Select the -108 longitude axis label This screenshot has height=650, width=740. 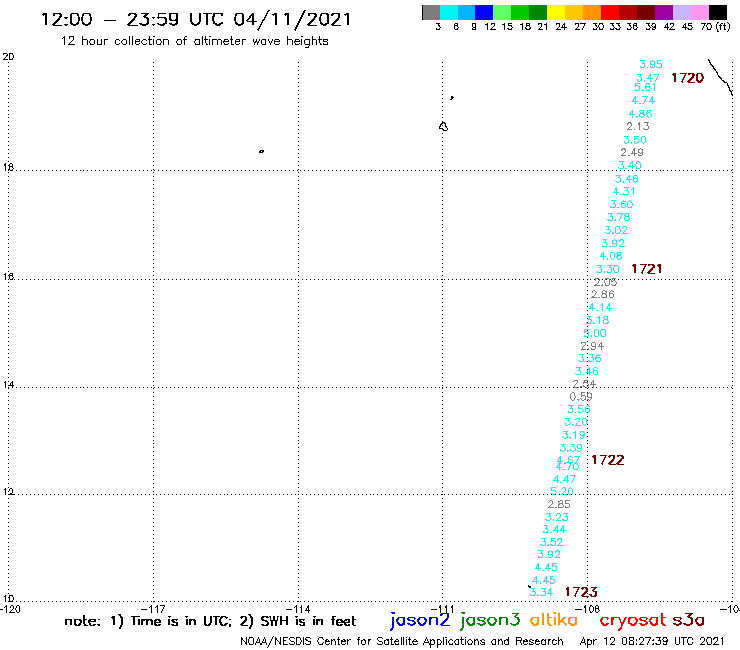588,609
